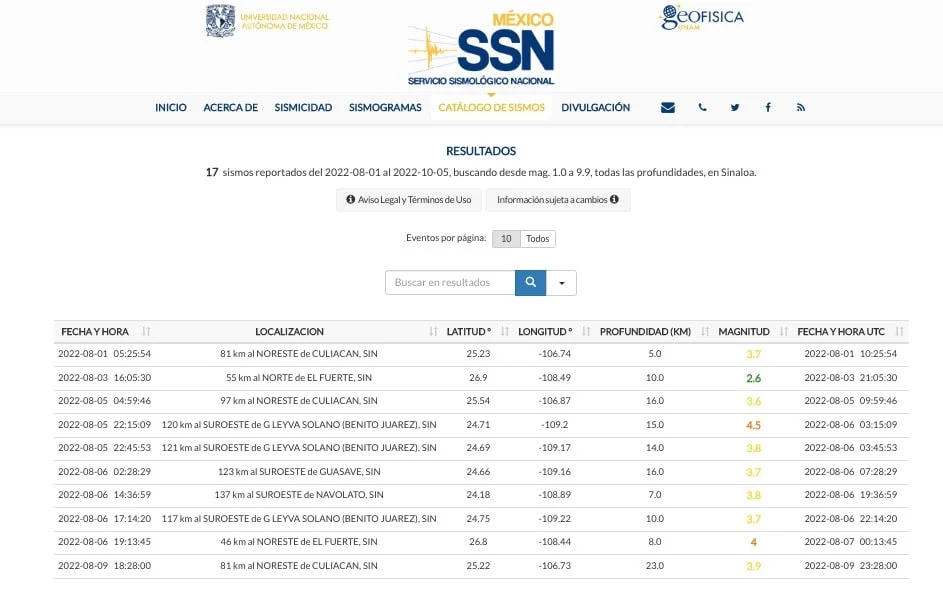Sort by Profundidad (km) column arrows
Image resolution: width=943 pixels, height=593 pixels.
click(705, 331)
